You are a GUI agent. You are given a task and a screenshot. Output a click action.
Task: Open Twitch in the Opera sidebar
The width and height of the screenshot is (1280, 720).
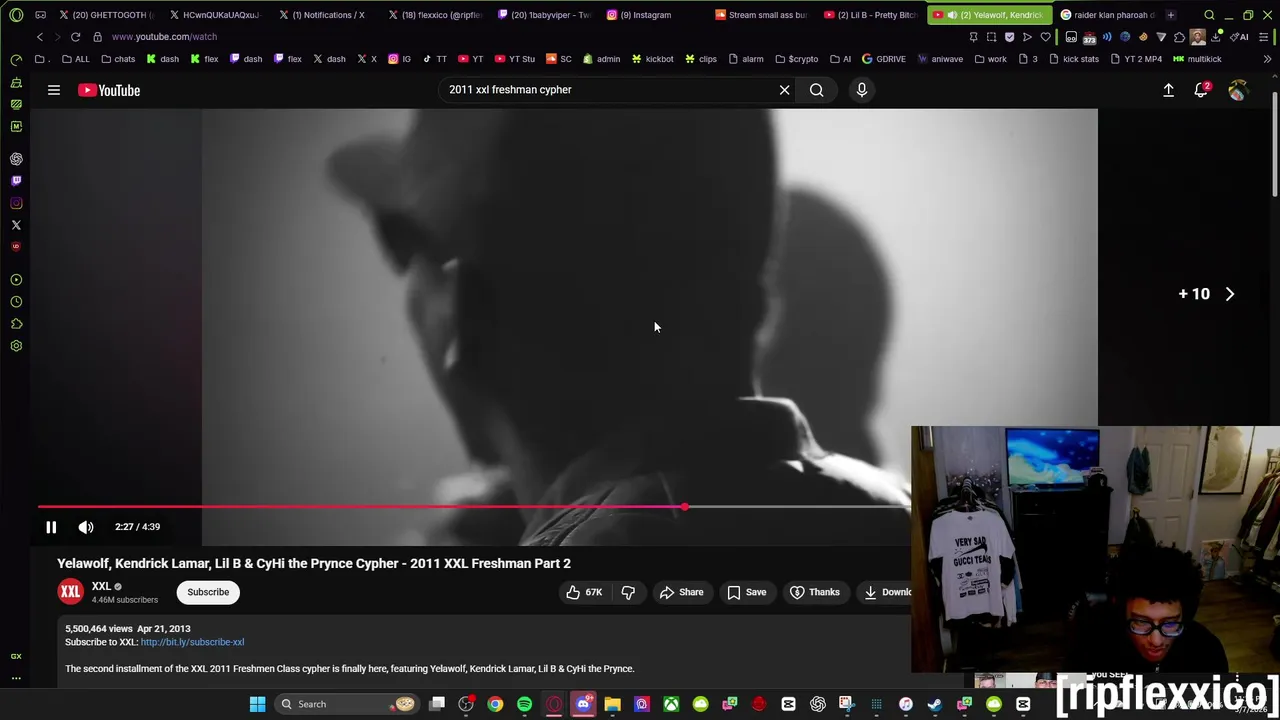click(16, 181)
